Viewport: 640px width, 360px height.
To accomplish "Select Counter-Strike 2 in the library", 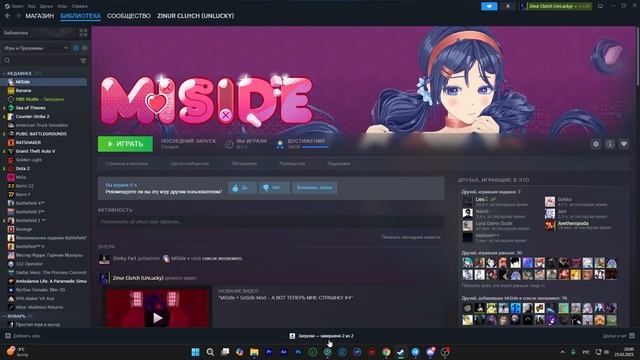I will (x=32, y=116).
